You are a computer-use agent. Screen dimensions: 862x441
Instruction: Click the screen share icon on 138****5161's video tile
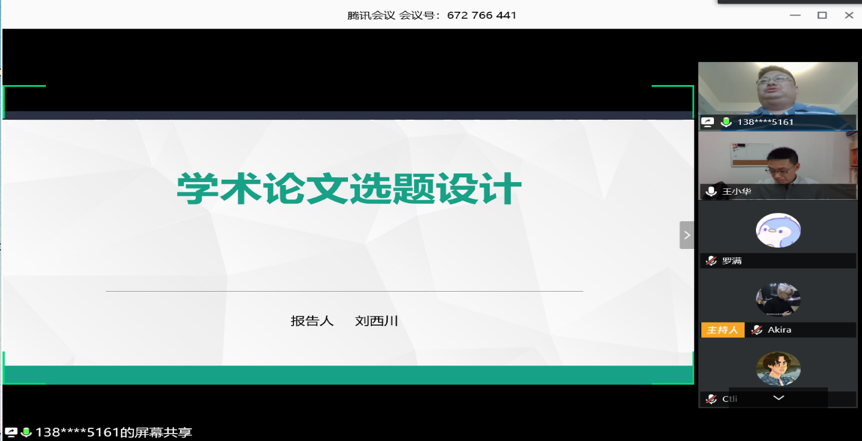(x=708, y=122)
